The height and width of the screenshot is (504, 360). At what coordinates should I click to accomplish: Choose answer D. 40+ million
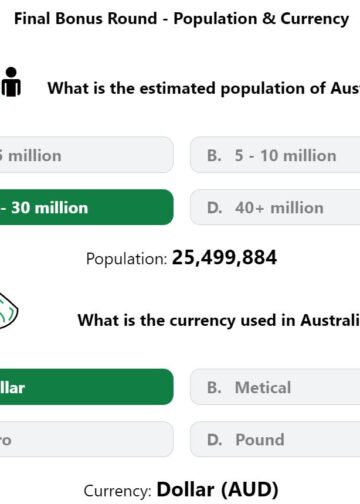click(275, 207)
